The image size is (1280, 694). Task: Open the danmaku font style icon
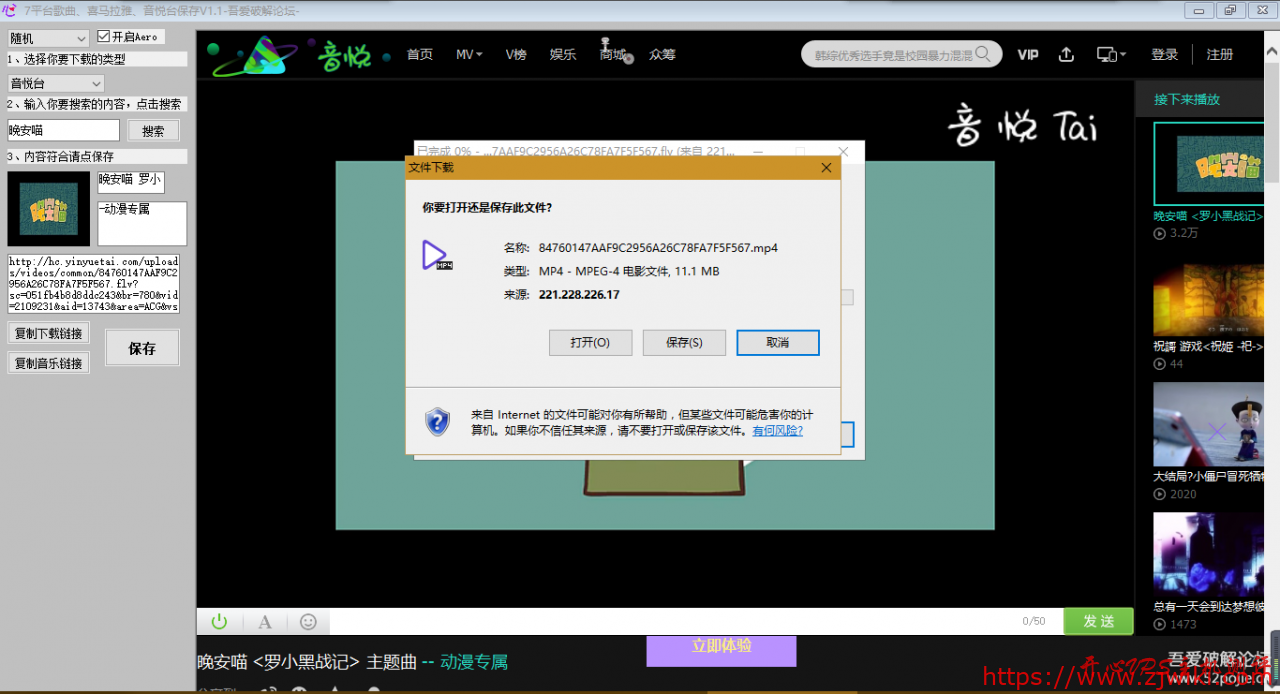(x=265, y=622)
